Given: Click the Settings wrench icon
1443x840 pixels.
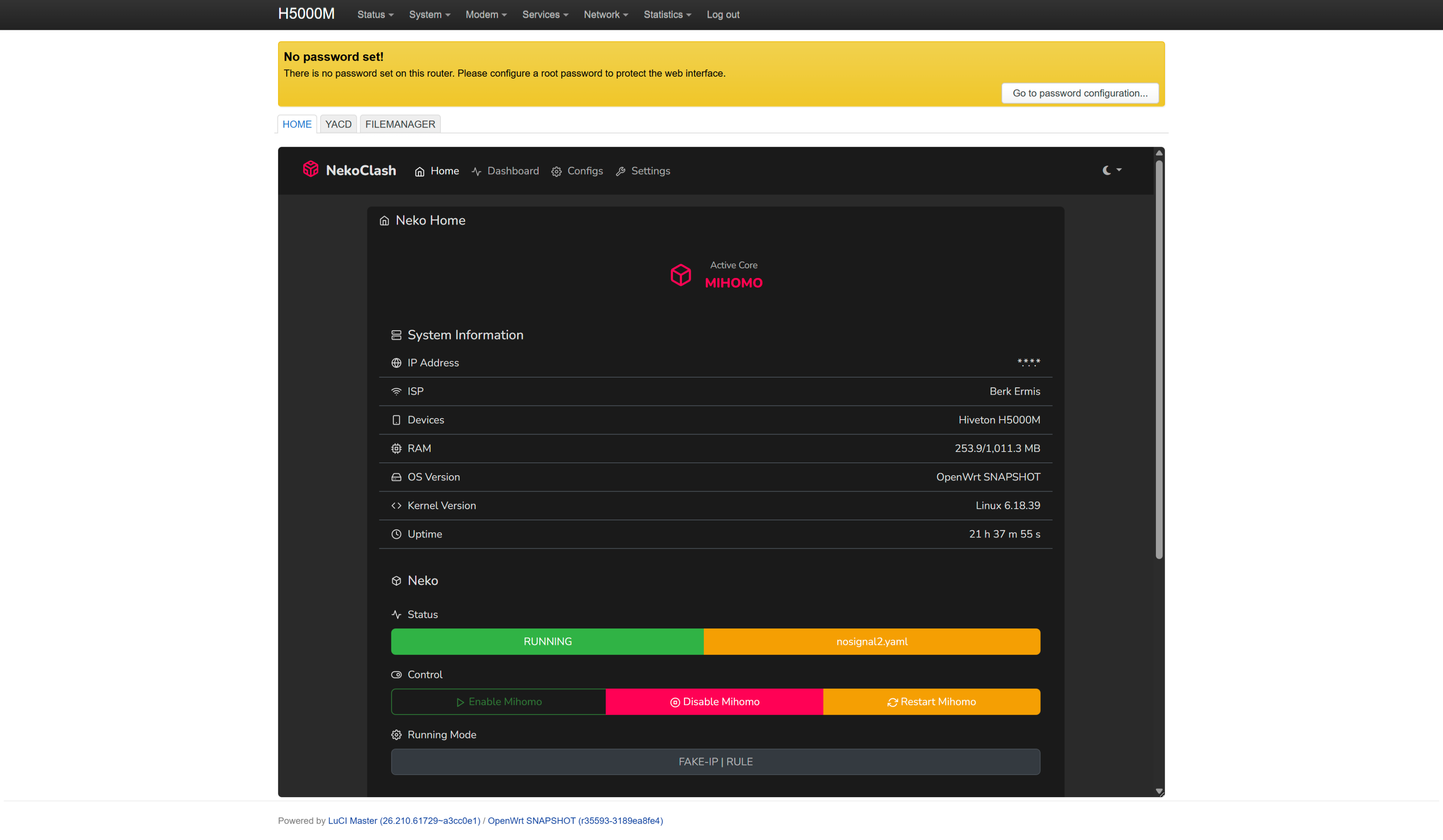Looking at the screenshot, I should pos(620,171).
